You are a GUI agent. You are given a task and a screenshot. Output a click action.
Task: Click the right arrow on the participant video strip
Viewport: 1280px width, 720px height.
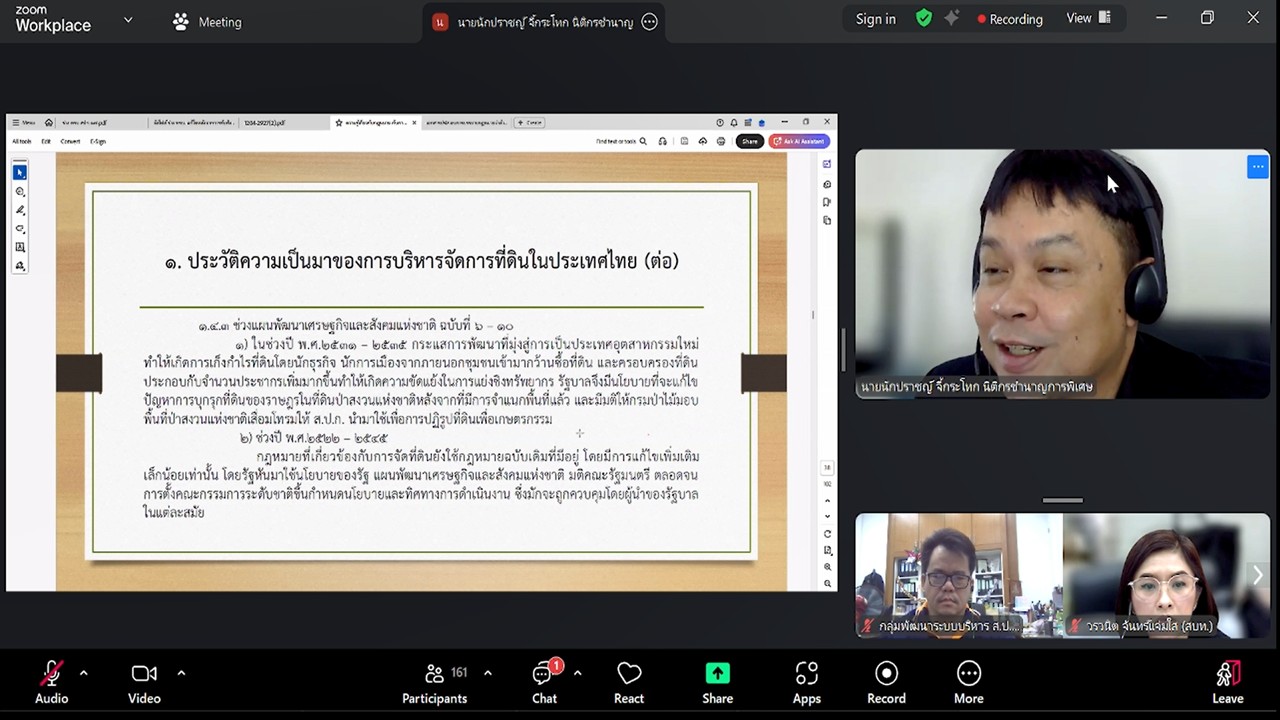point(1257,575)
